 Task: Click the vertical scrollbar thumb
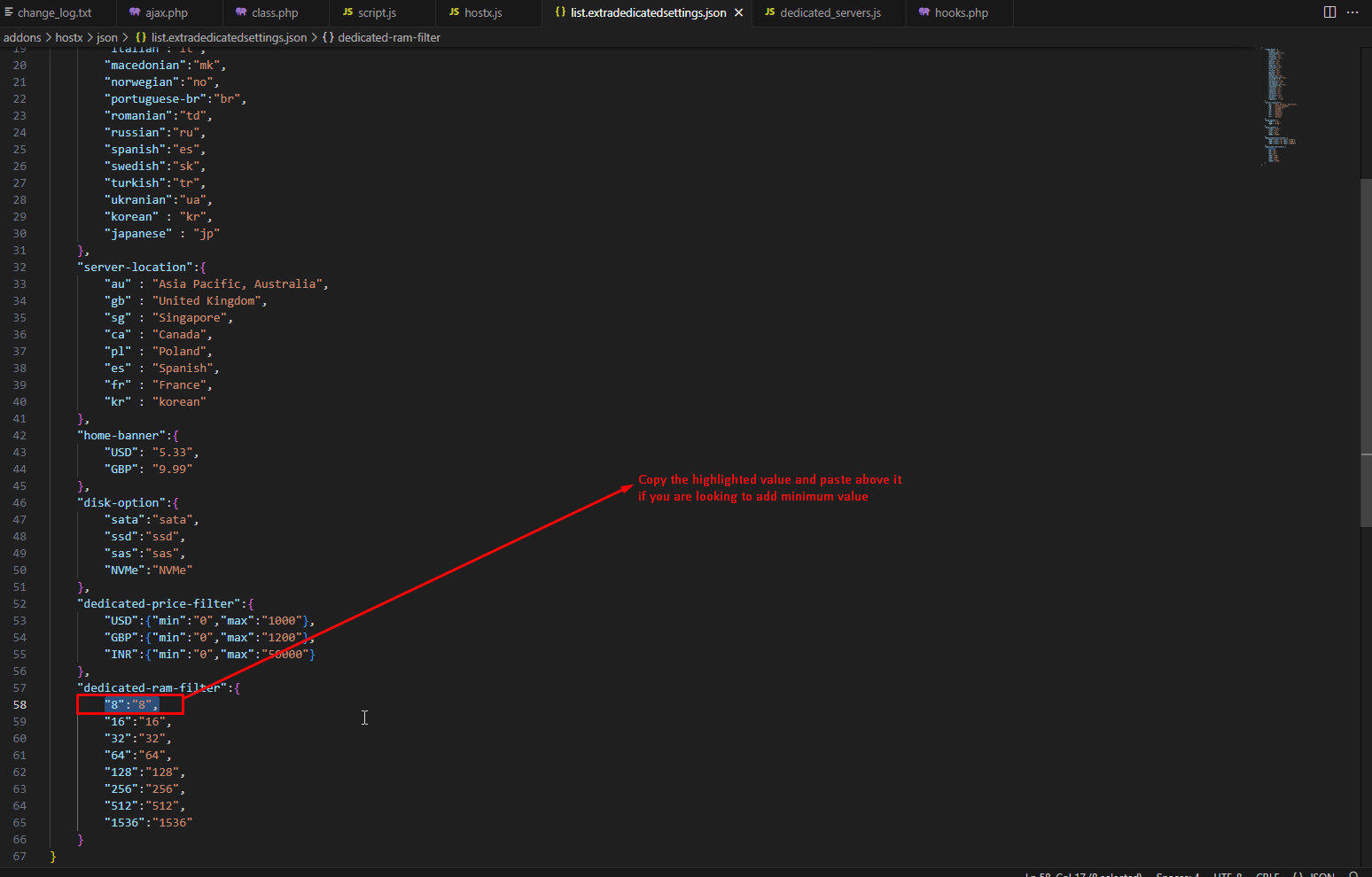[1365, 353]
